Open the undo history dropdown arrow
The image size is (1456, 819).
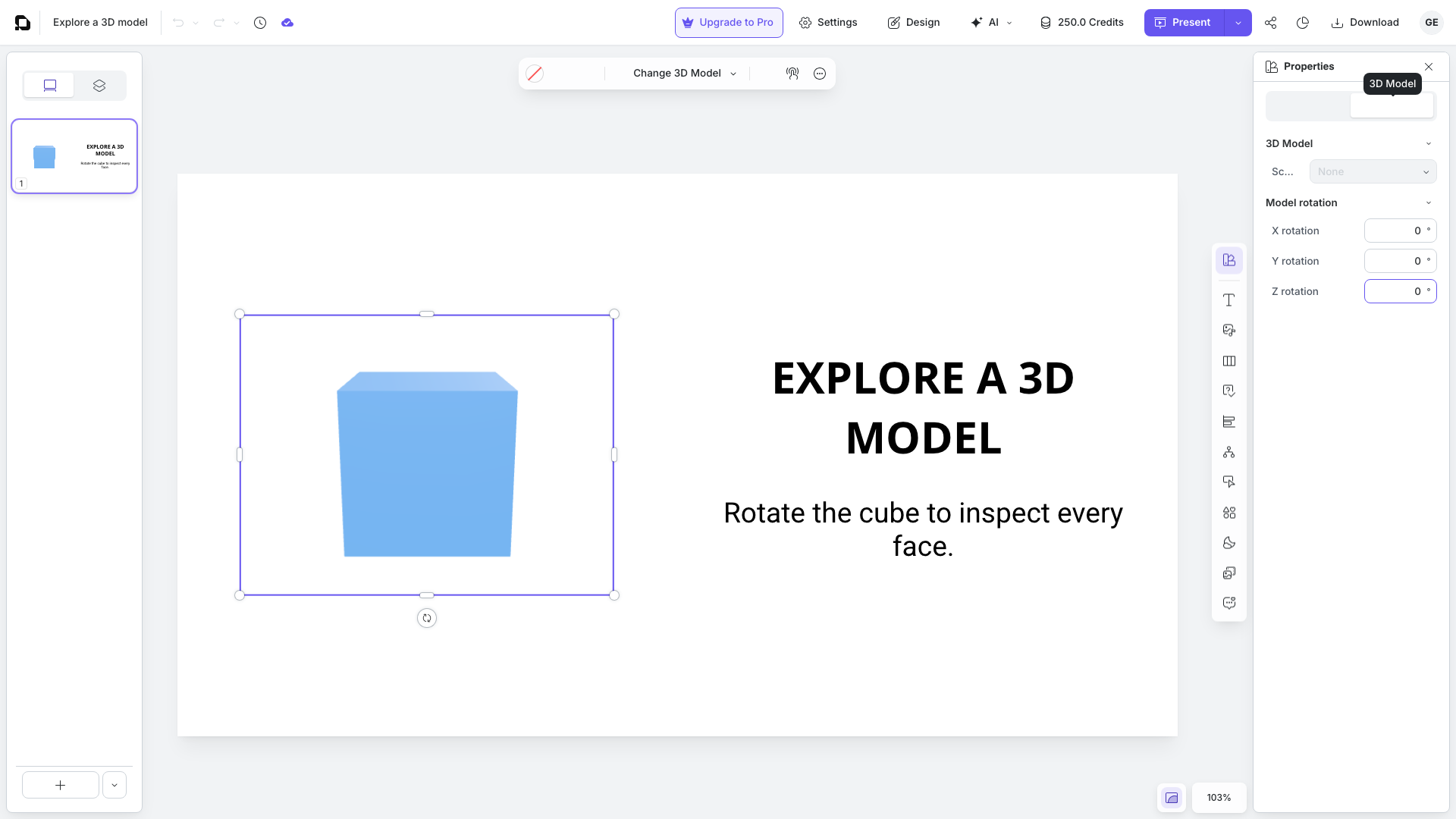196,23
